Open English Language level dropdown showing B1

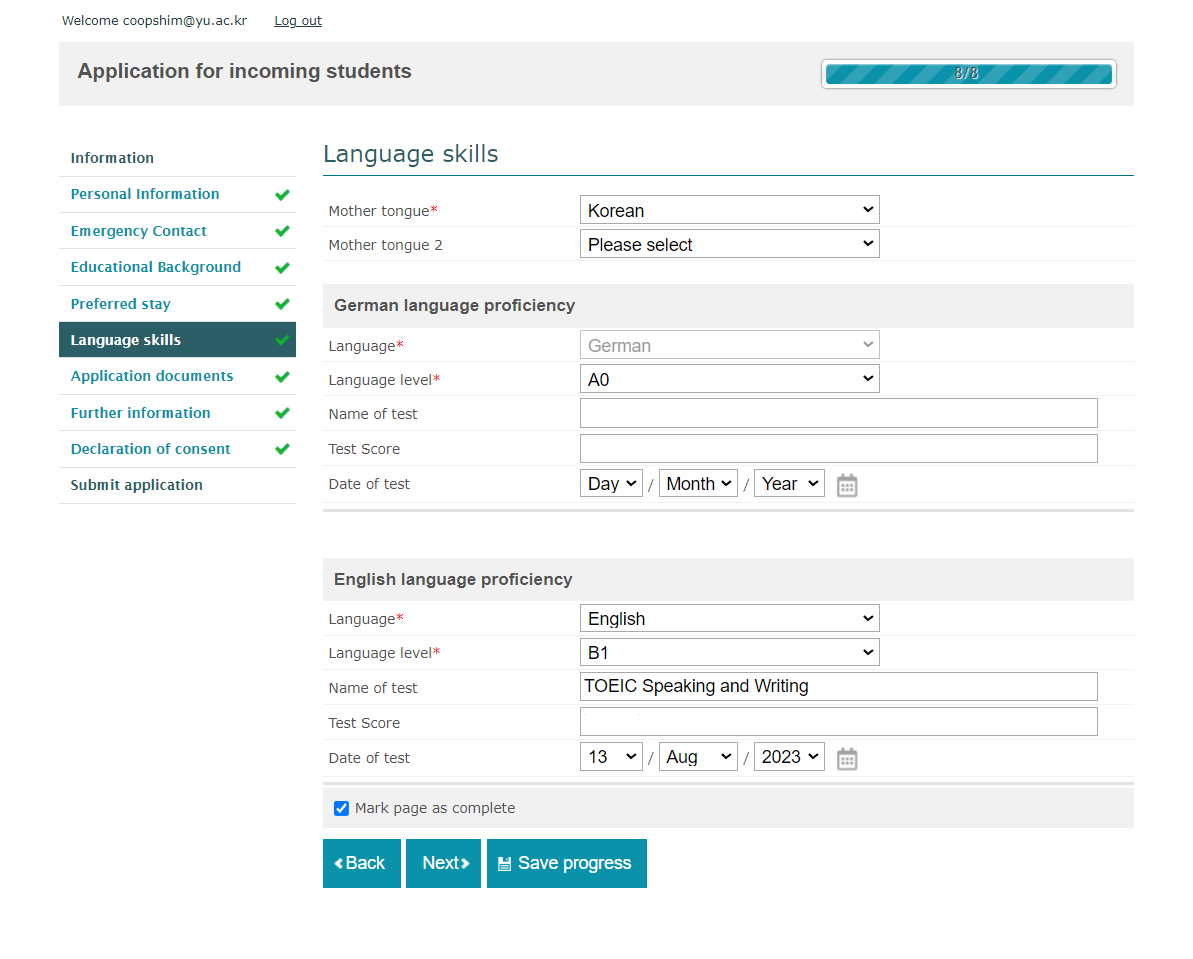point(730,652)
